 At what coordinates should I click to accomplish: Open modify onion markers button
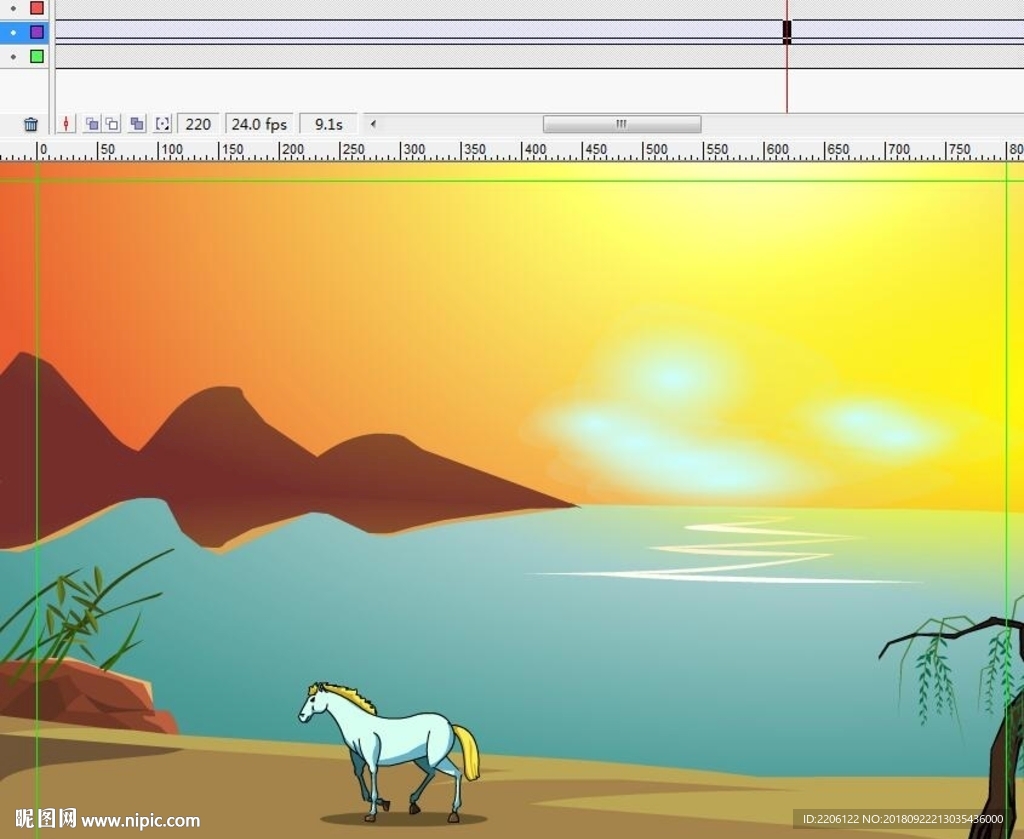(162, 123)
